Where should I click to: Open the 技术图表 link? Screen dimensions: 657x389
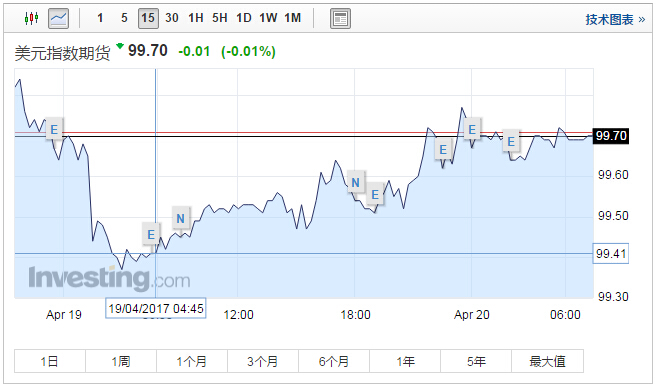click(x=615, y=20)
